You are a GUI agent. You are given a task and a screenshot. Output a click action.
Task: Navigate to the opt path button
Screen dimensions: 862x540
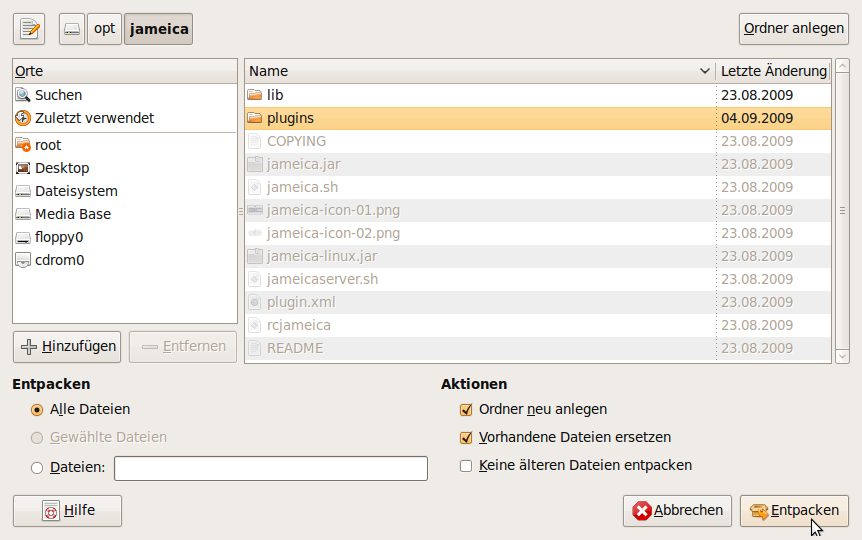click(104, 29)
